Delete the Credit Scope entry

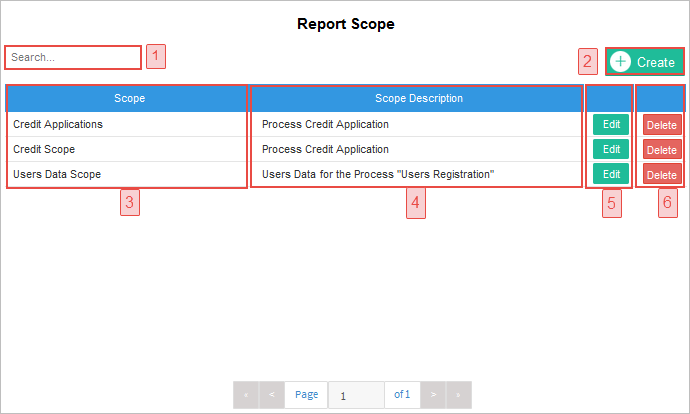click(661, 150)
